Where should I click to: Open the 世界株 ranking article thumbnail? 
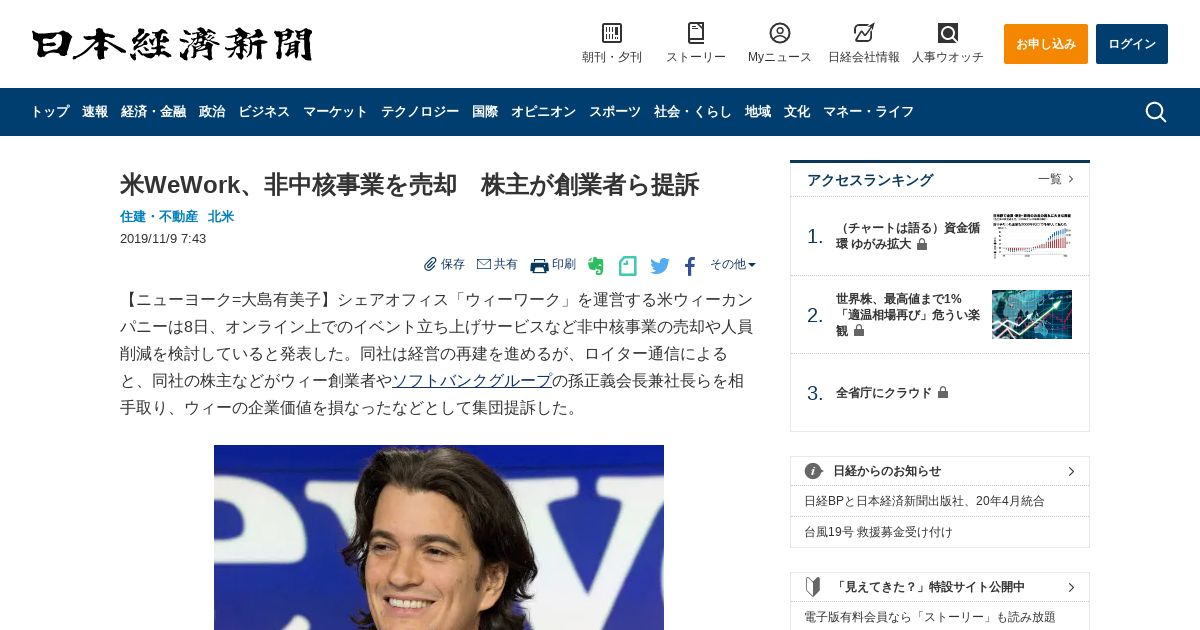(1032, 315)
